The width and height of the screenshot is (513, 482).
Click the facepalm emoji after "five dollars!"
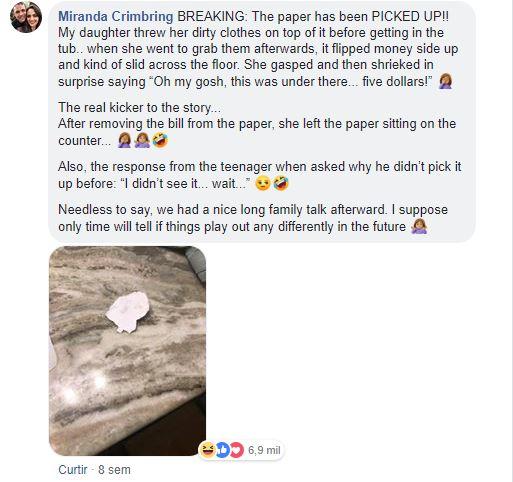point(445,82)
